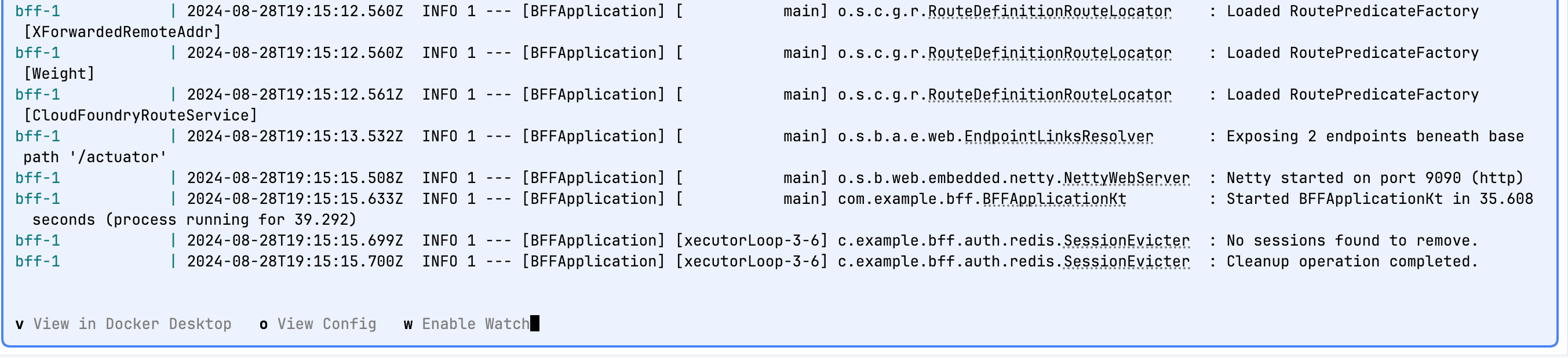The width and height of the screenshot is (1568, 358).
Task: Click the '[Weight]' log text
Action: 59,74
